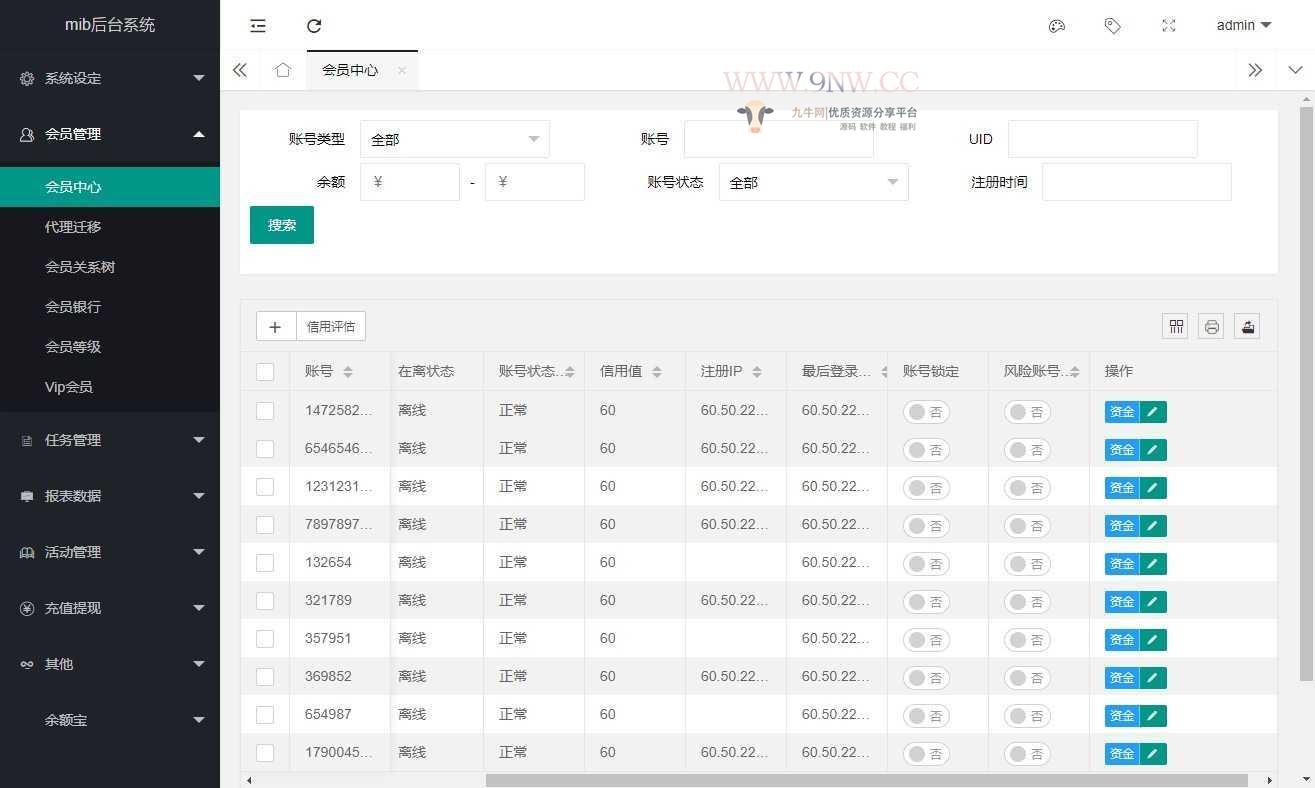1315x788 pixels.
Task: Click the 信用评估 button
Action: click(x=331, y=326)
